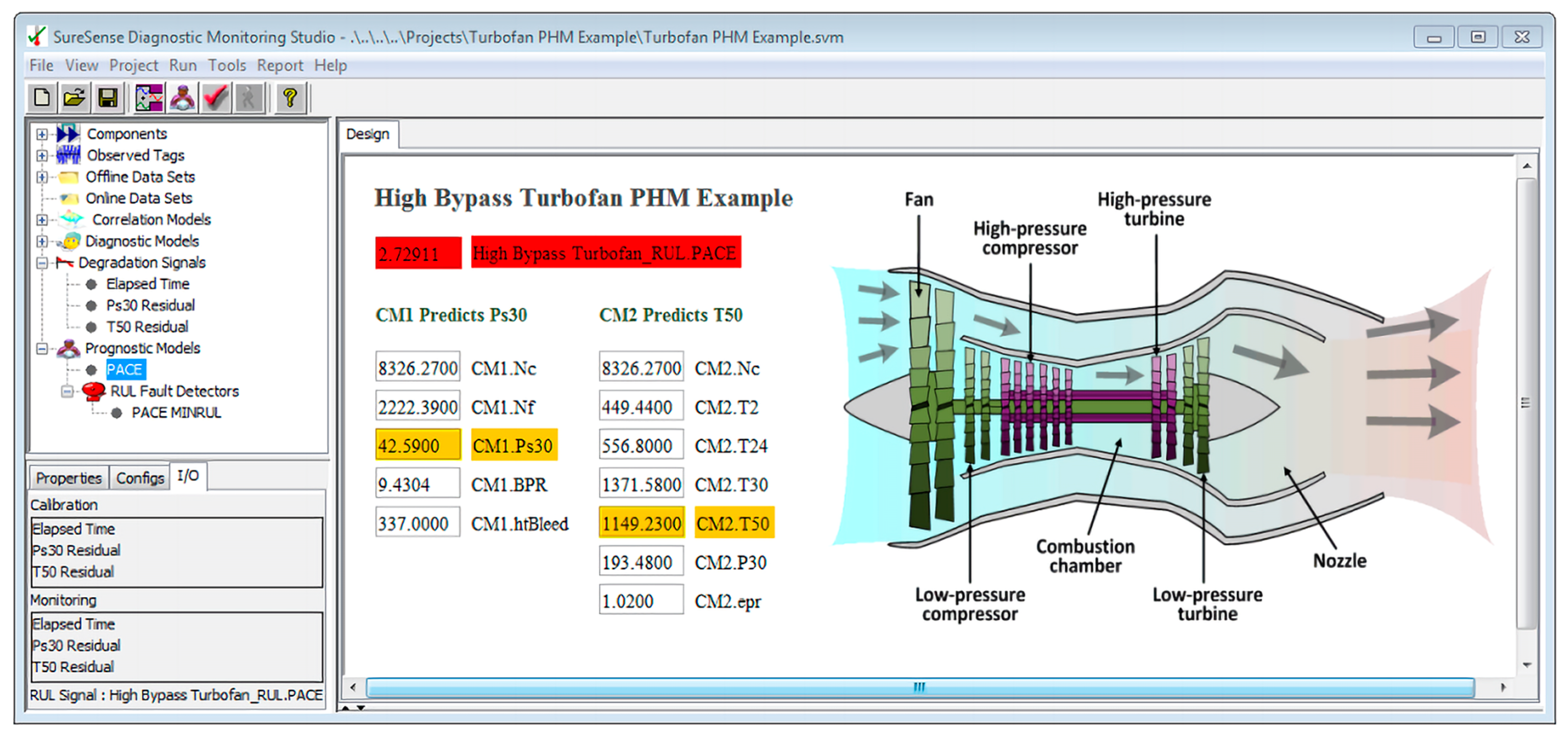Click the Open folder toolbar icon
Viewport: 1568px width, 740px height.
[74, 97]
